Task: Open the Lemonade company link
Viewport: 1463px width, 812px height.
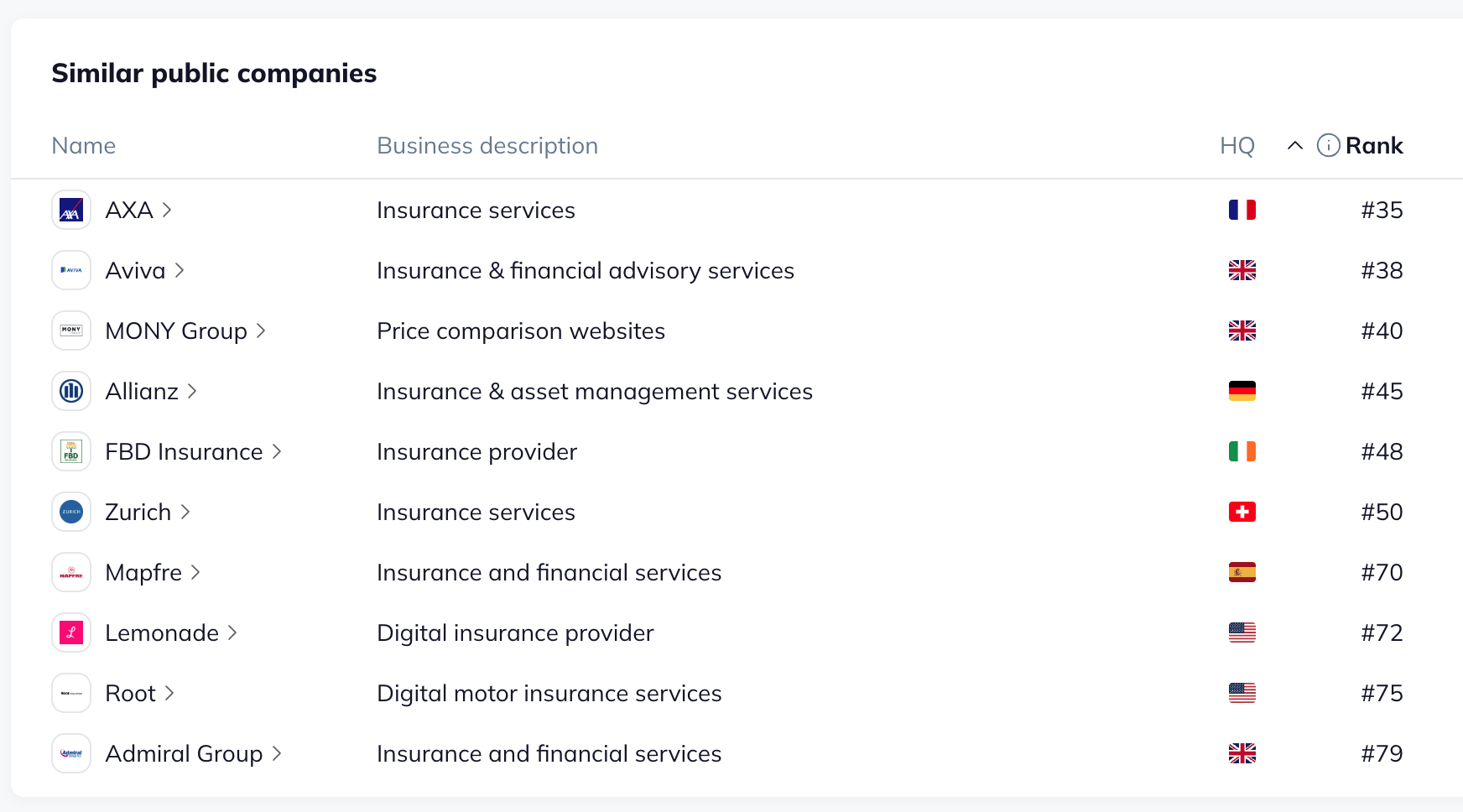Action: (162, 632)
